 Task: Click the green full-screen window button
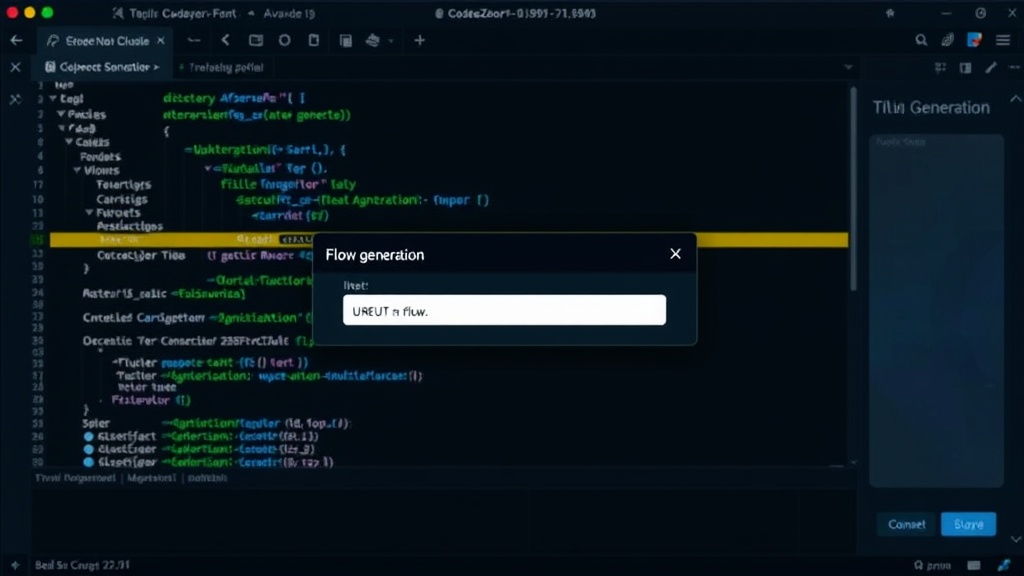pyautogui.click(x=47, y=12)
